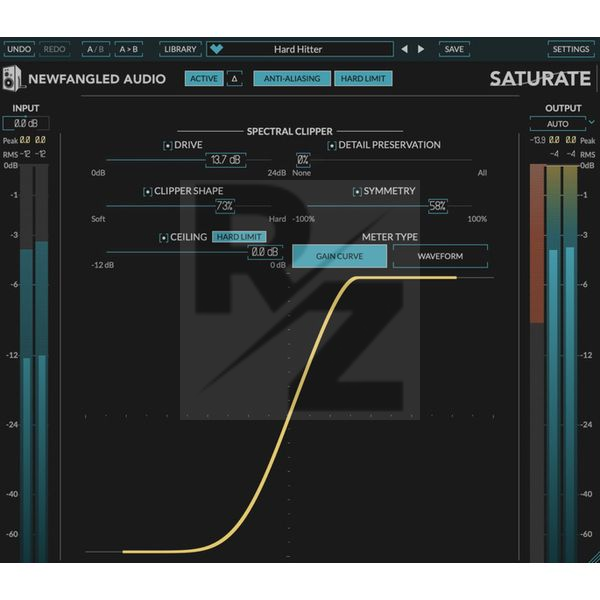Viewport: 600px width, 600px height.
Task: Toggle the Symmetry lock icon
Action: [x=357, y=191]
